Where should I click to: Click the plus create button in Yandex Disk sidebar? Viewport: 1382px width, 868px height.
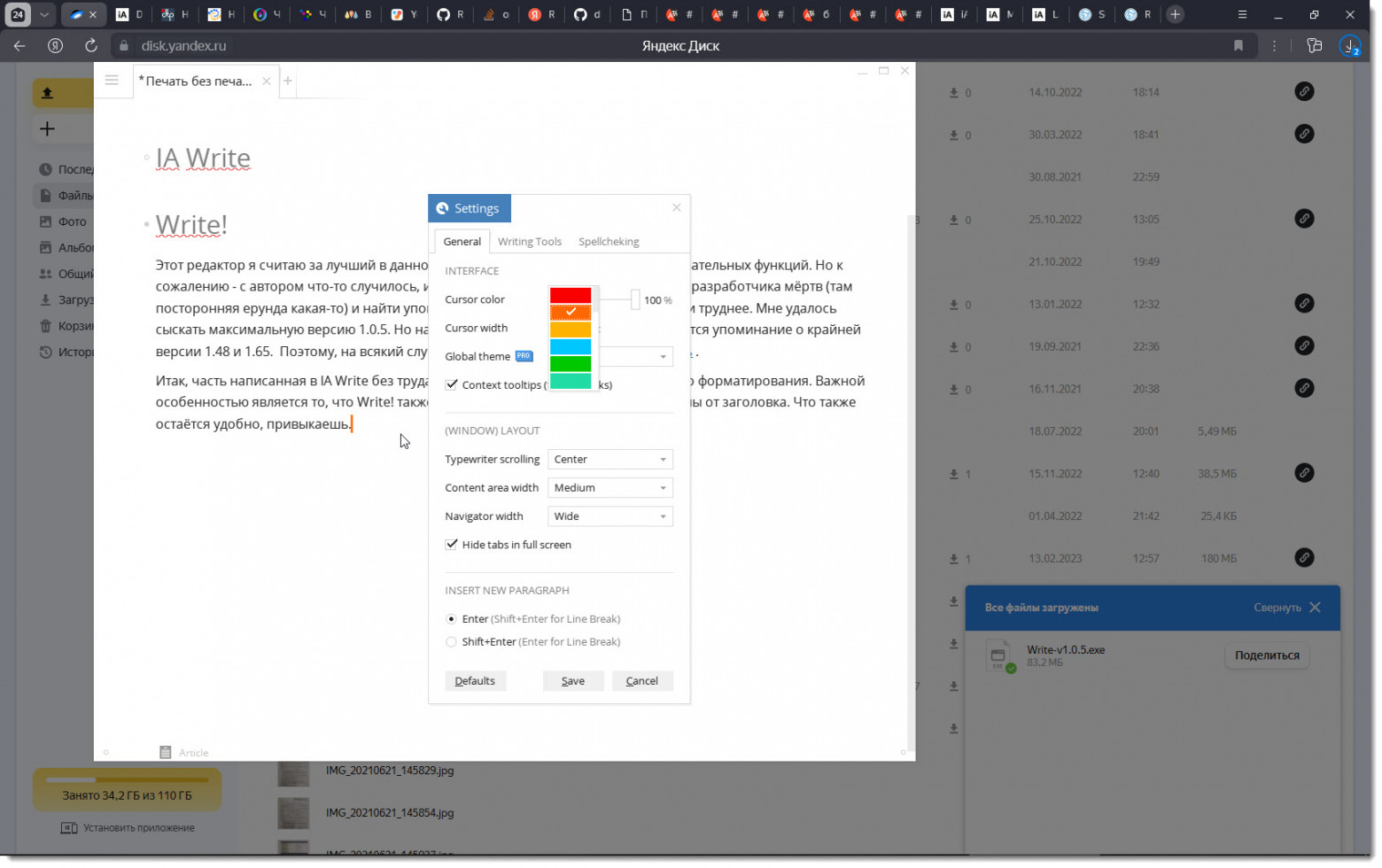[48, 129]
